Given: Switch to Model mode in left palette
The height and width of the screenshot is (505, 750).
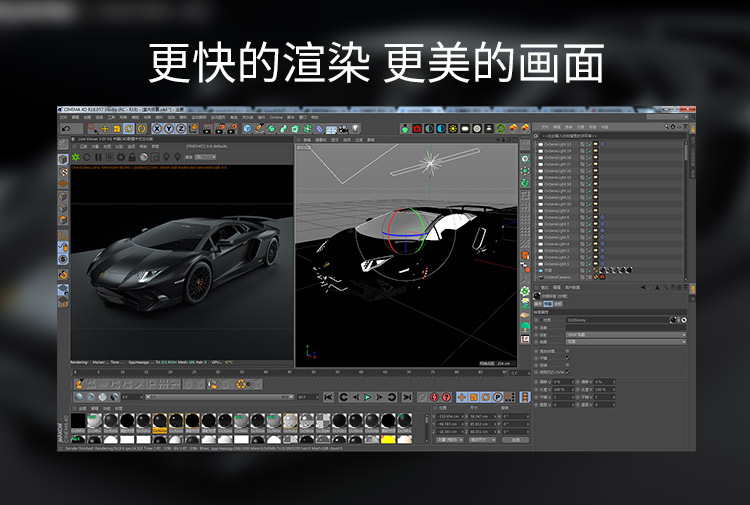Looking at the screenshot, I should [x=63, y=159].
